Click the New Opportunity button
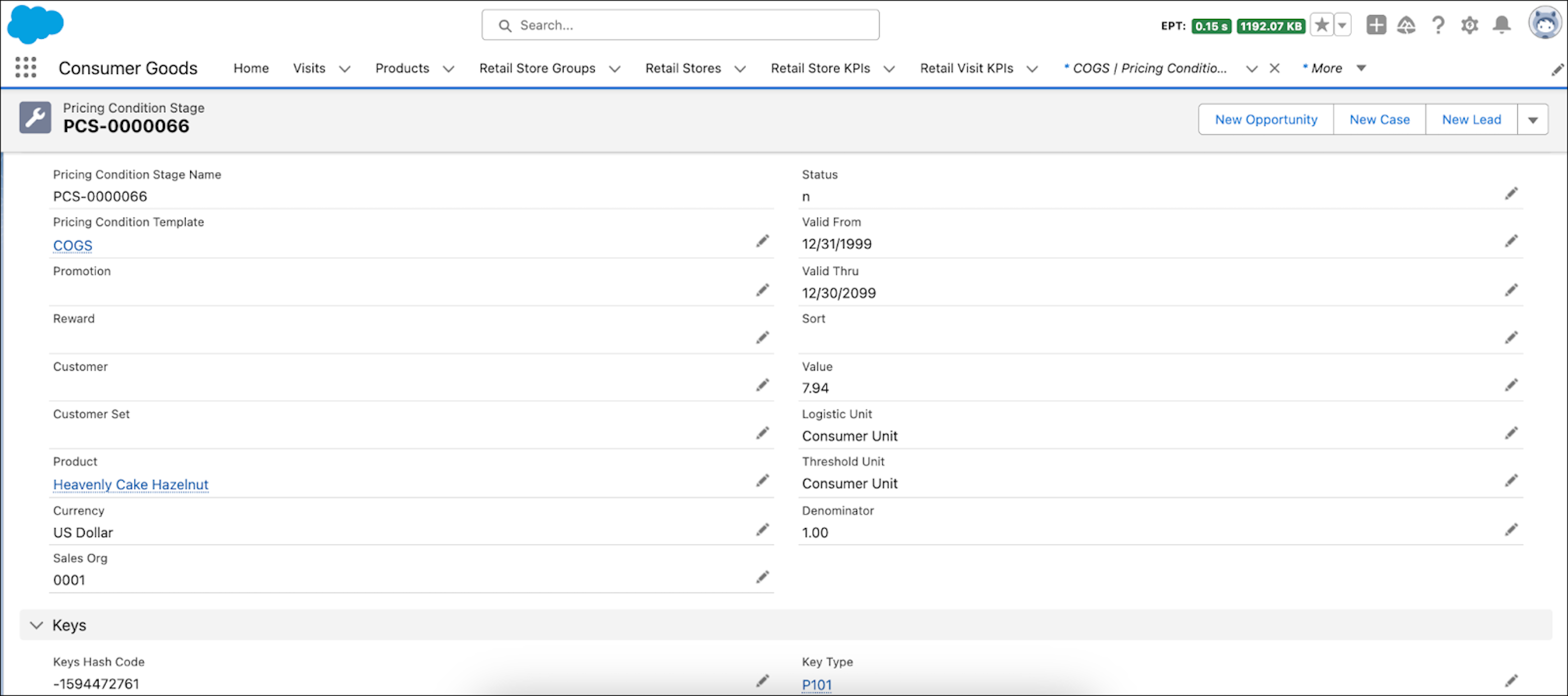1568x696 pixels. 1266,119
